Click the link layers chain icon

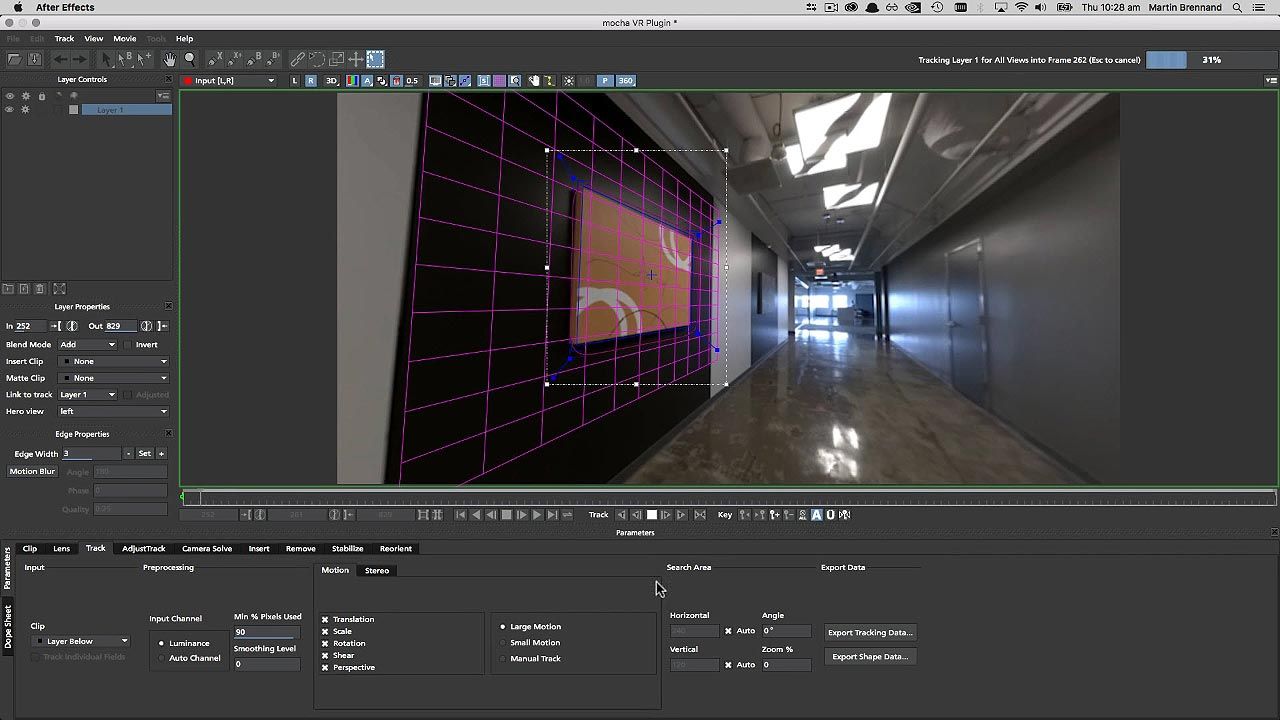297,59
